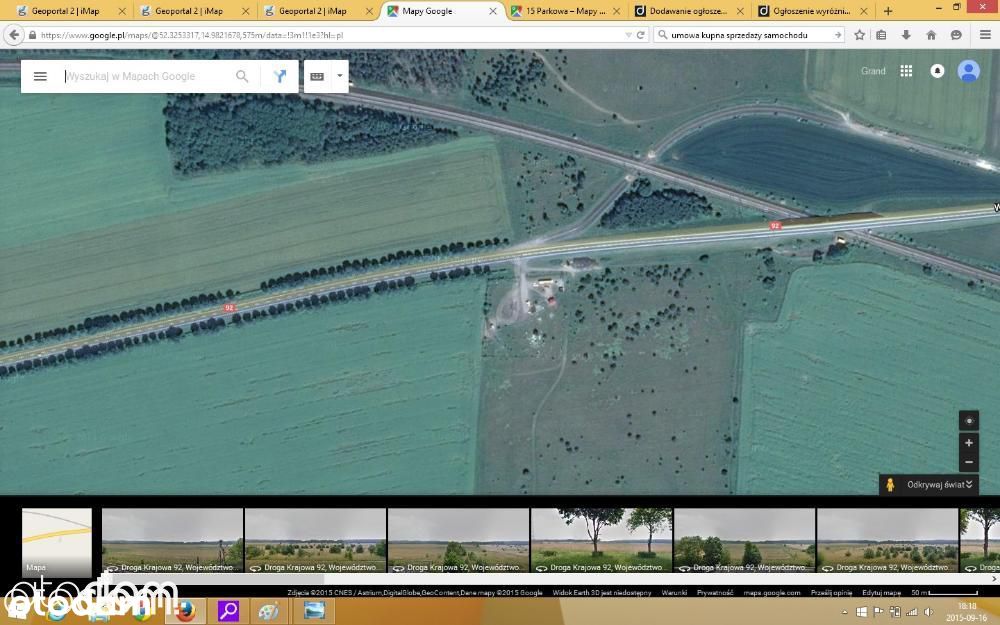The image size is (1000, 625).
Task: Submit search with the go arrow
Action: 837,35
